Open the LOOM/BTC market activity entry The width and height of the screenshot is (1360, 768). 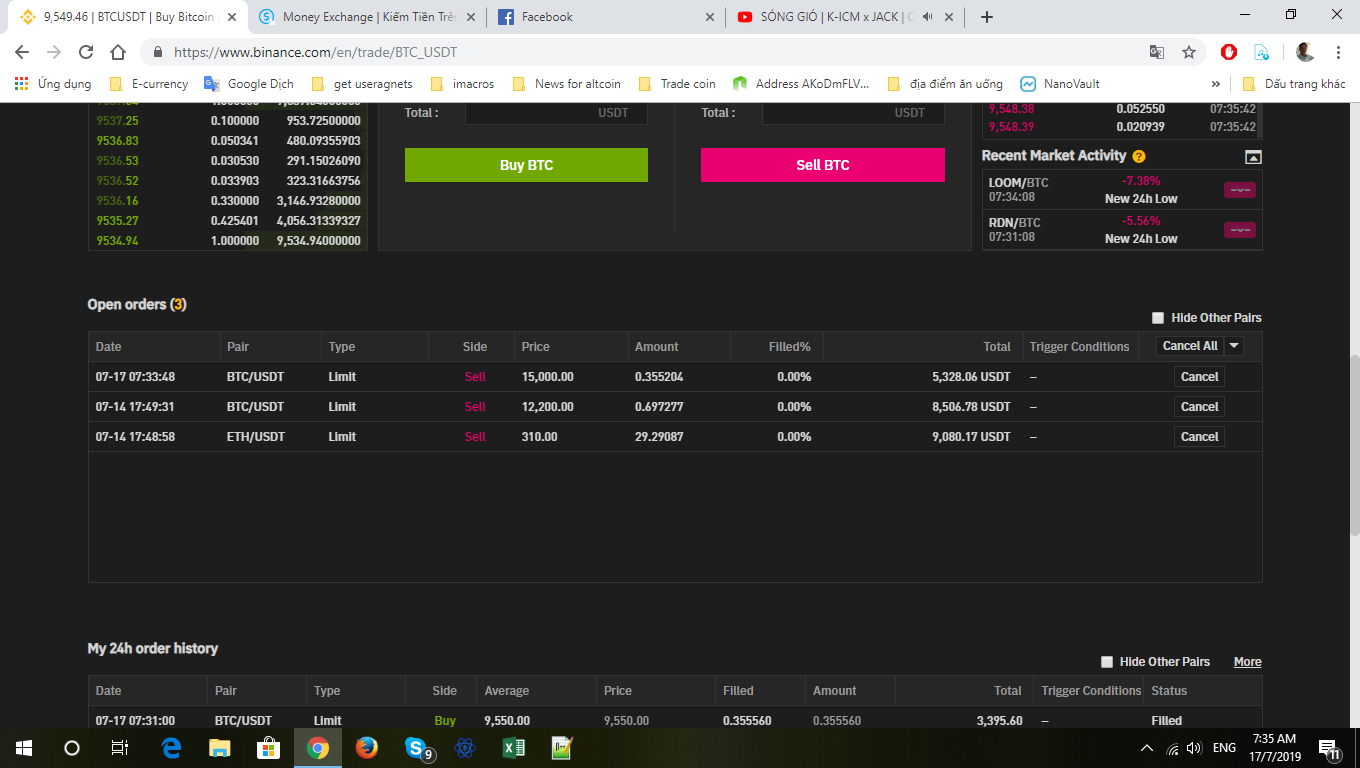(1122, 190)
